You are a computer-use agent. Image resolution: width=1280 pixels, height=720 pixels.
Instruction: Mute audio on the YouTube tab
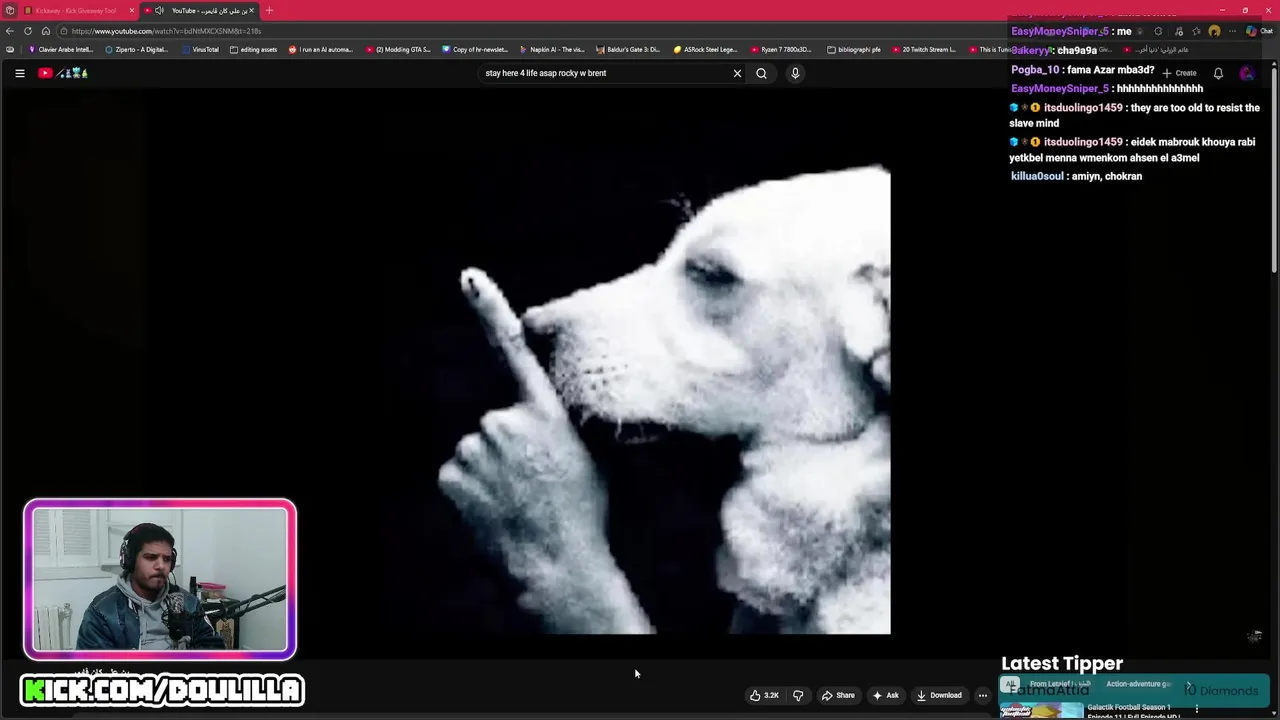[x=159, y=10]
